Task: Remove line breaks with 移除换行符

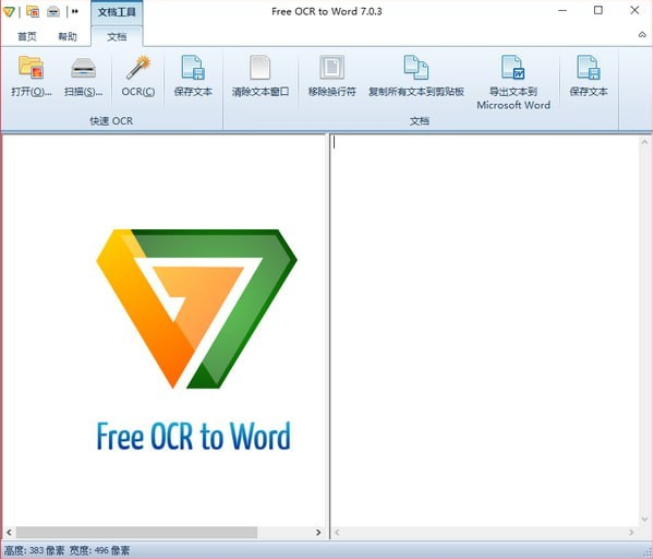Action: tap(332, 77)
